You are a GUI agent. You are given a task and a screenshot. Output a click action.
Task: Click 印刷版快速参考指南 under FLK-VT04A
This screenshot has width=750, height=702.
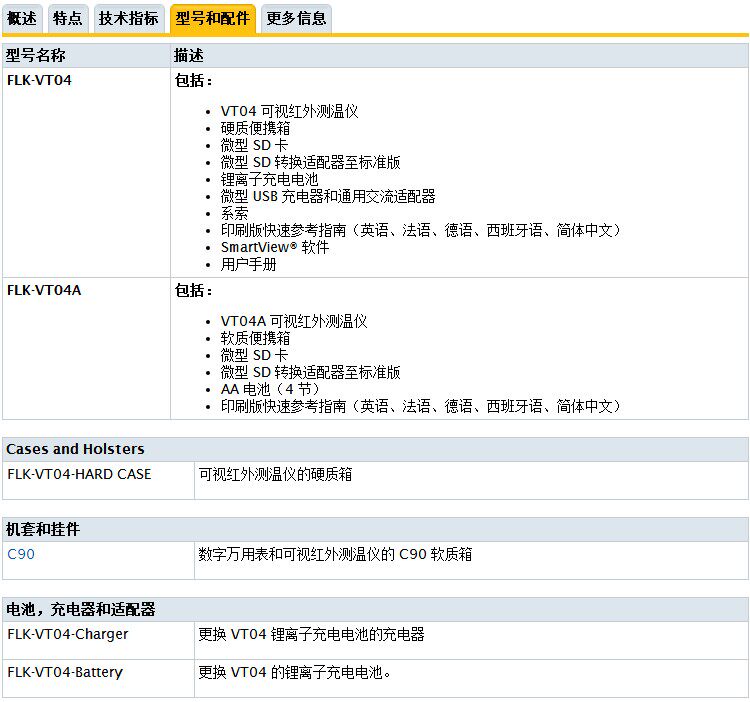[420, 406]
